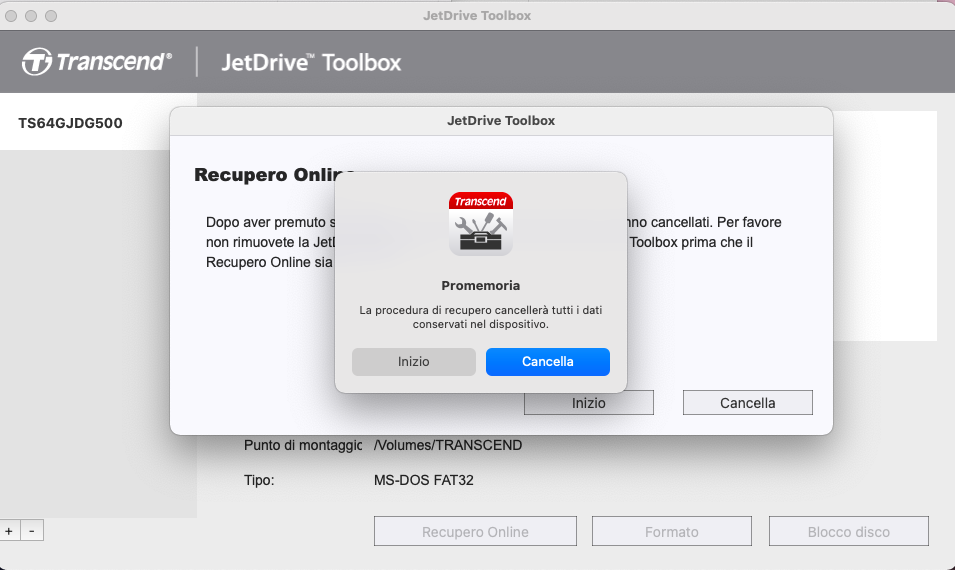The image size is (955, 570).
Task: Click the Tipo: label
Action: click(259, 480)
